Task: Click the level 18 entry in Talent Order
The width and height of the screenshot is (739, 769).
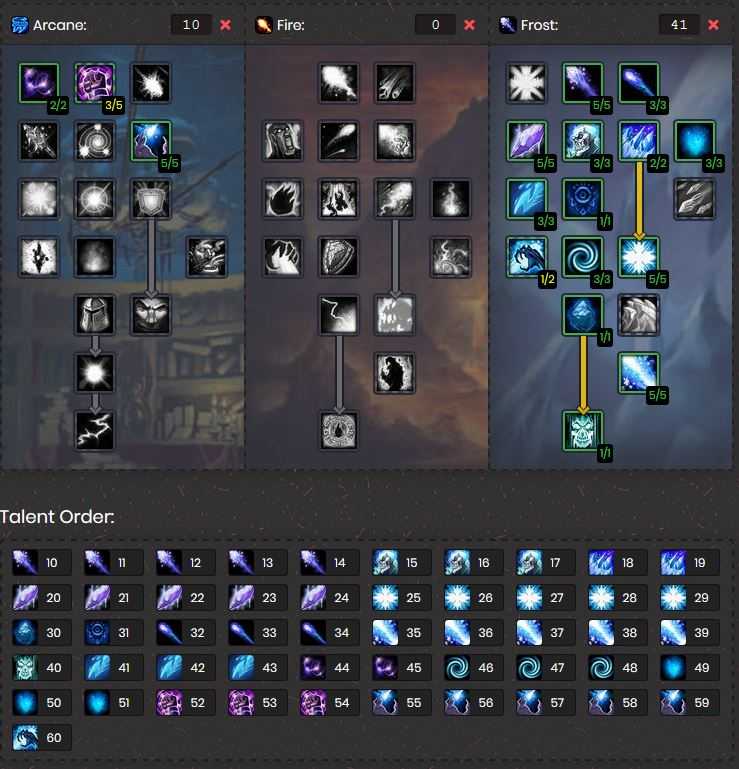Action: [x=618, y=563]
